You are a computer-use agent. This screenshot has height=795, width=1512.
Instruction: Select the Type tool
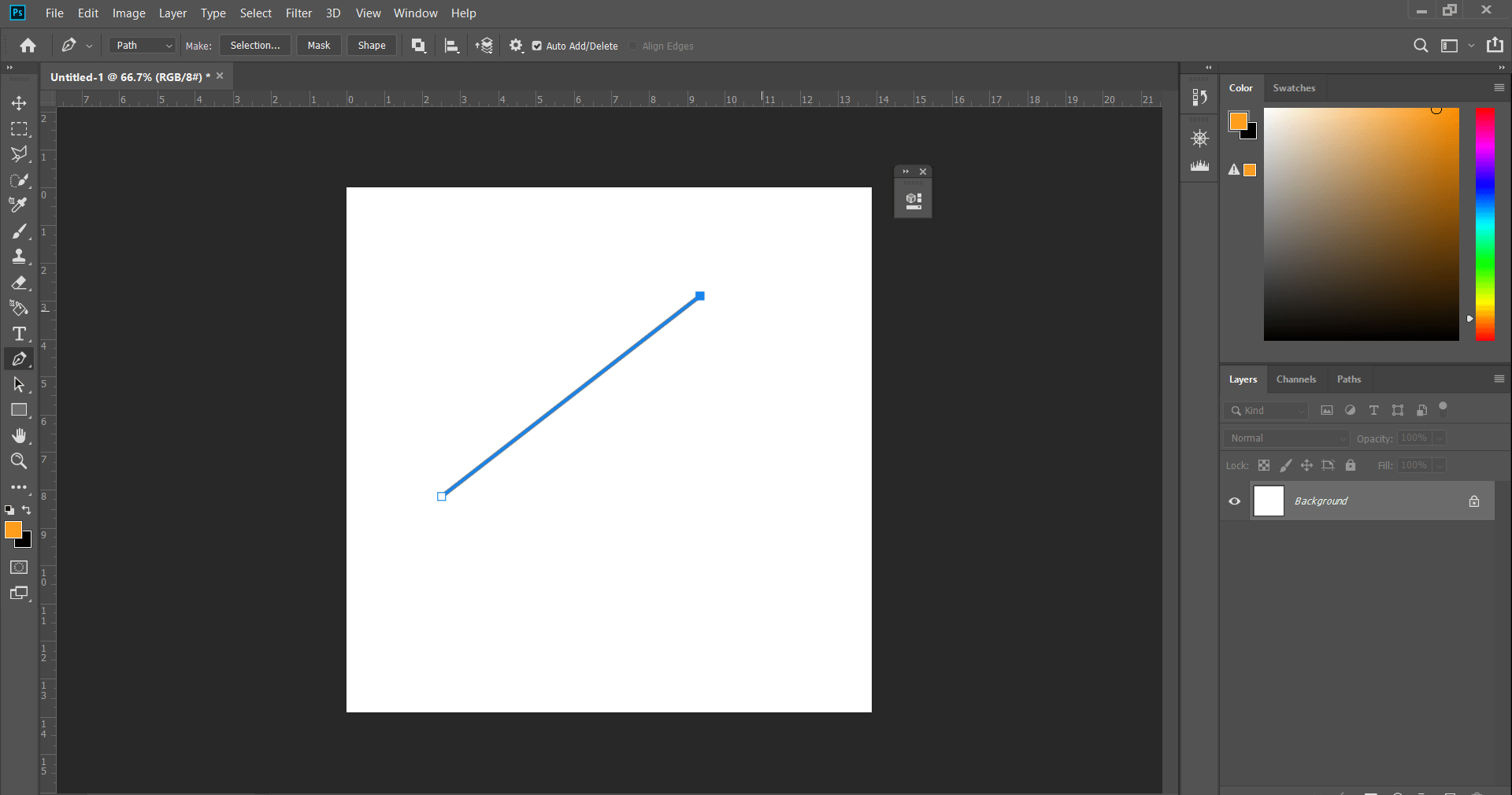19,334
